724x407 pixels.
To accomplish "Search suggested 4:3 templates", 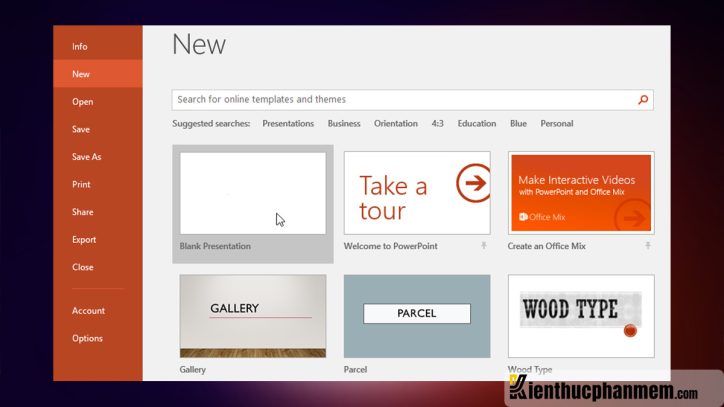I will click(438, 123).
